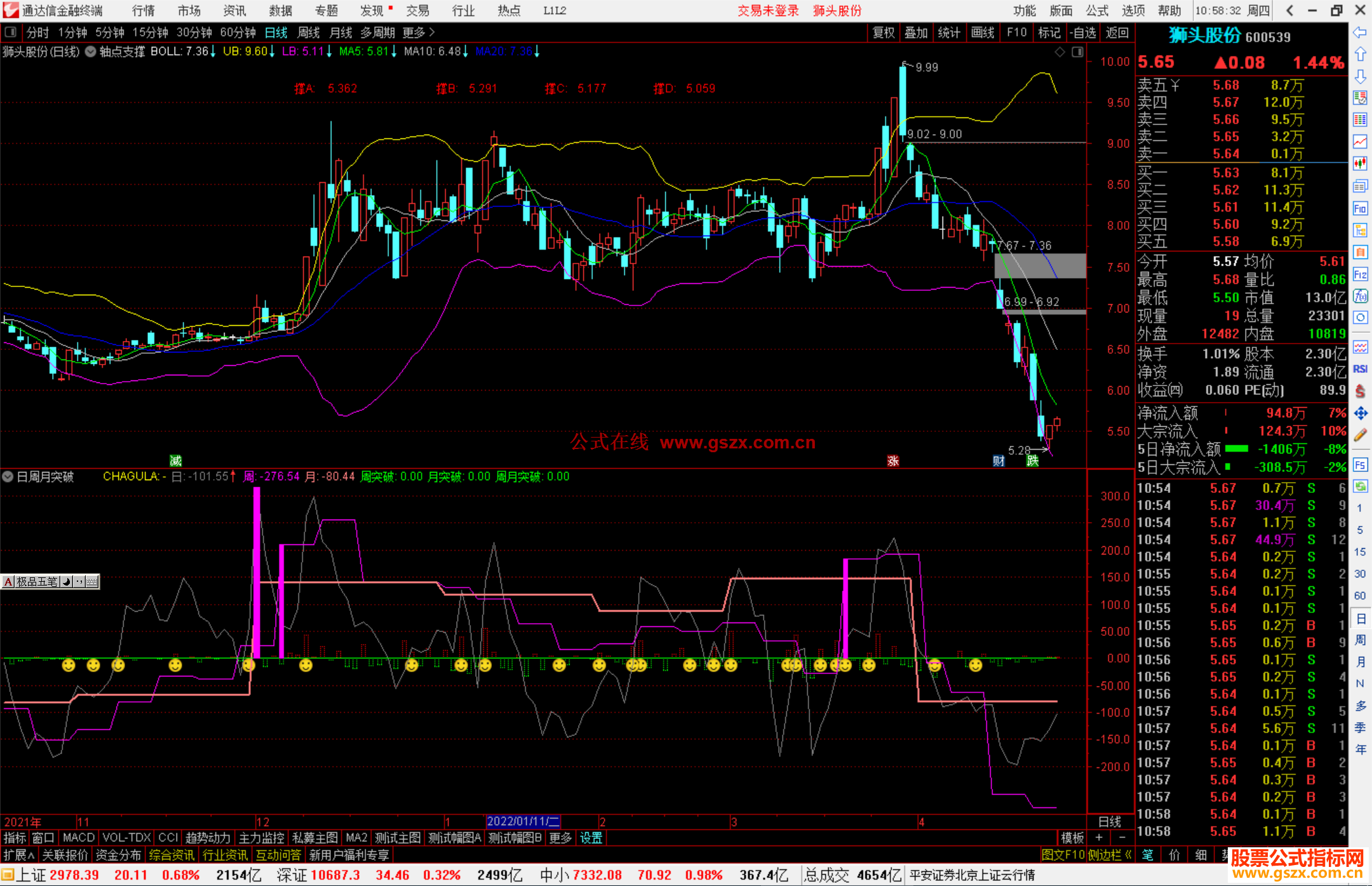Open the 行情 menu
This screenshot has width=1372, height=886.
point(144,11)
